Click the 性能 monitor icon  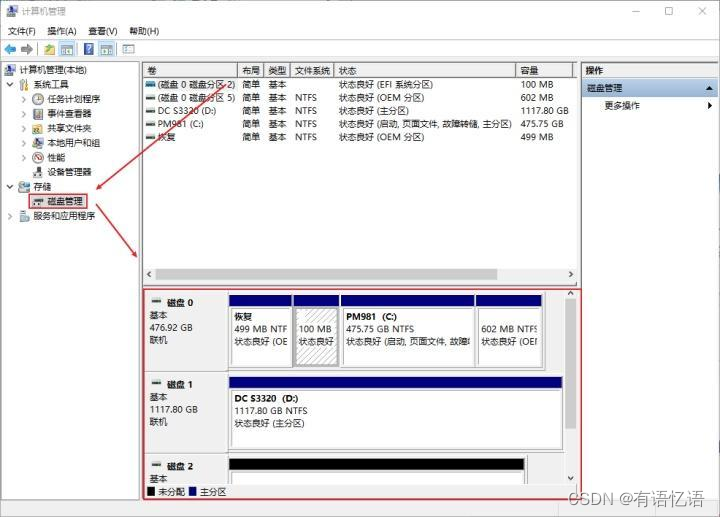38,157
